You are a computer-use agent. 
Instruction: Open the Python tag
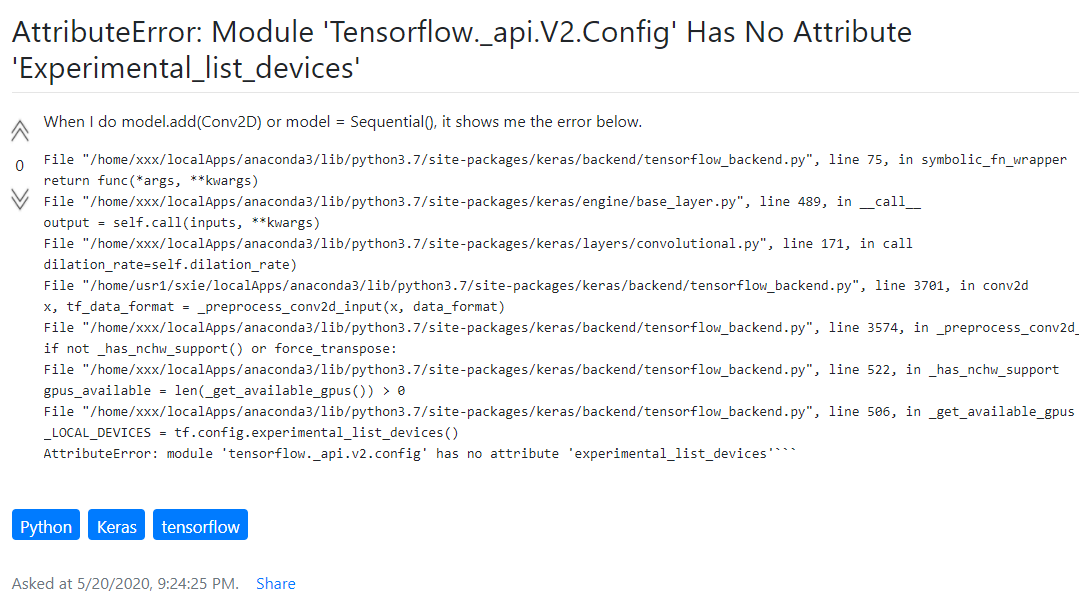tap(46, 526)
